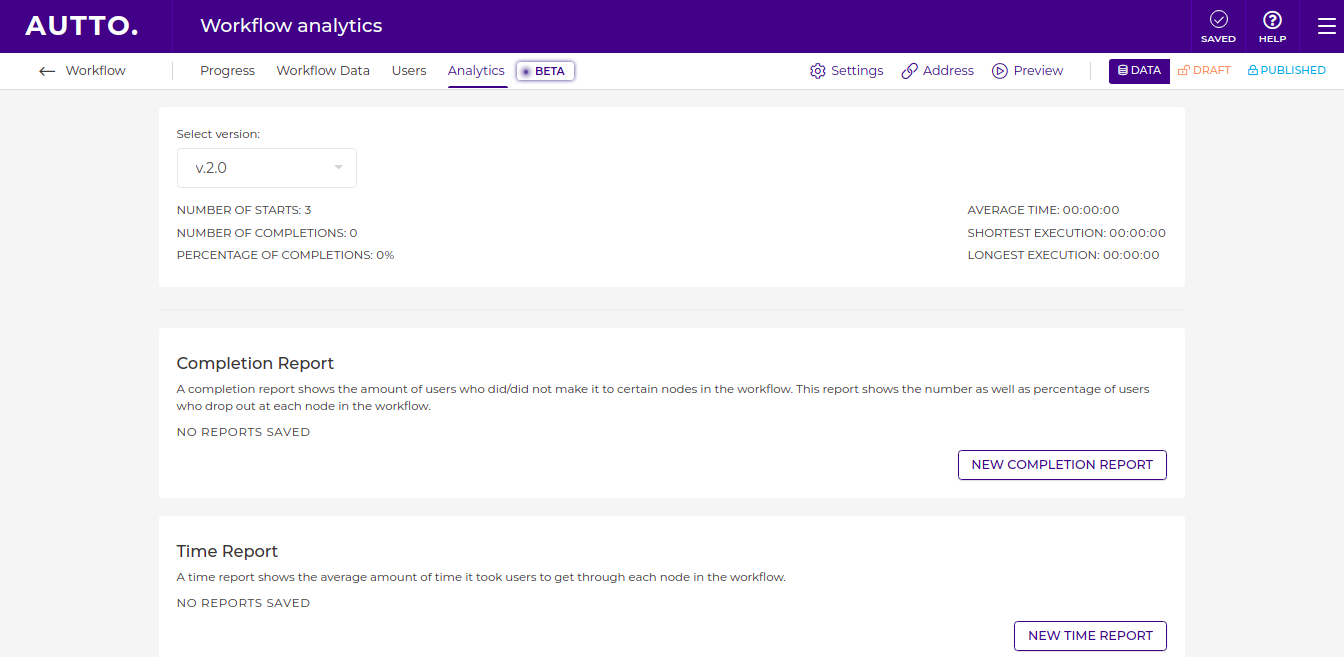Click the AUTTO logo
1344x657 pixels.
pyautogui.click(x=82, y=26)
